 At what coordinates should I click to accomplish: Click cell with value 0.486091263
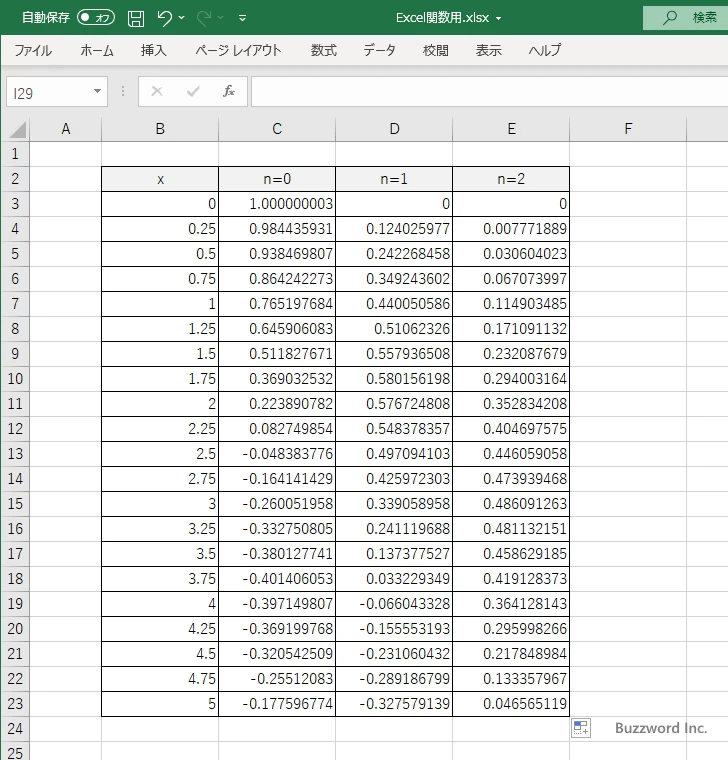pos(511,504)
